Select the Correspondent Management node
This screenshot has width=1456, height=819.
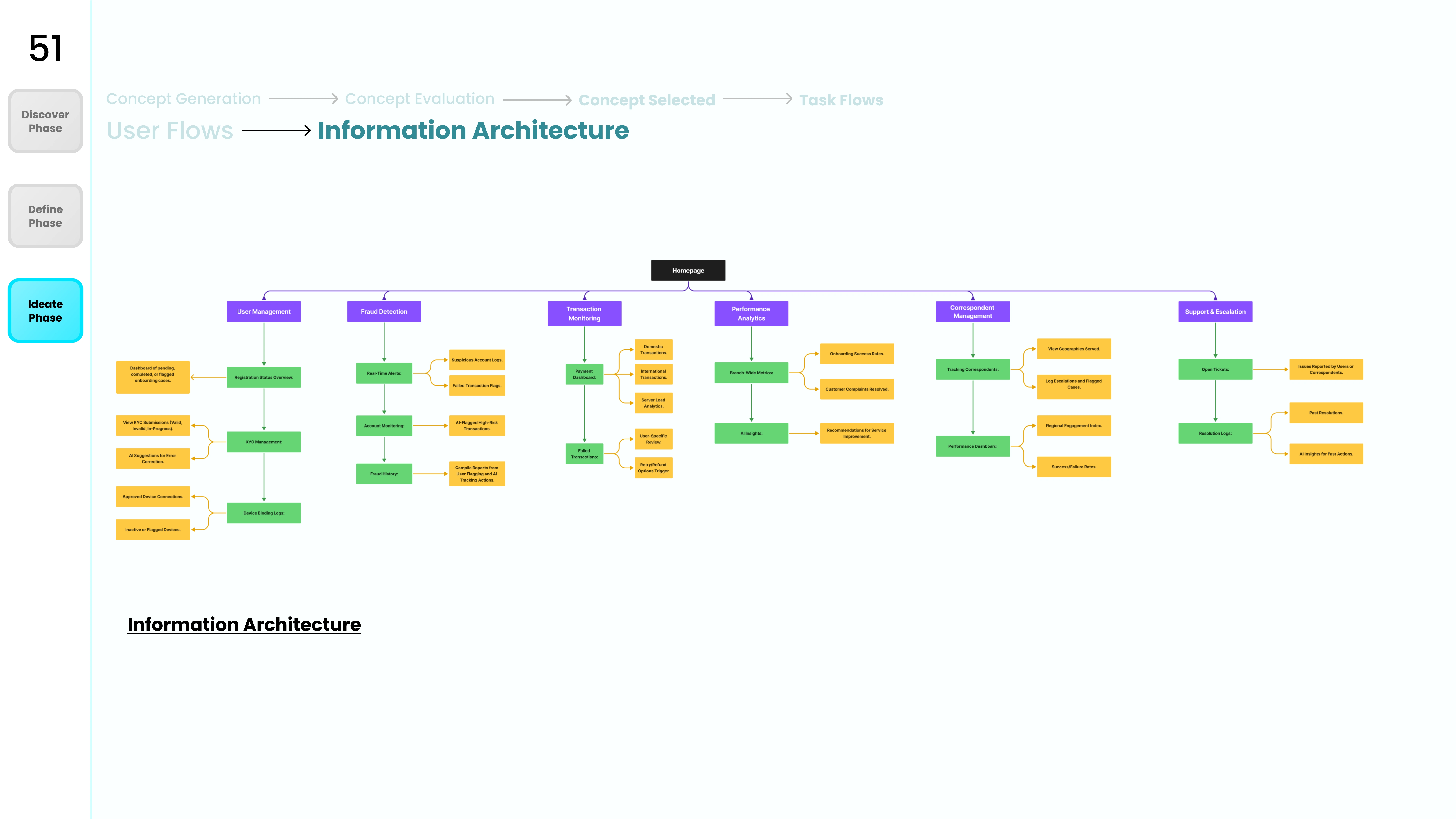pyautogui.click(x=973, y=311)
